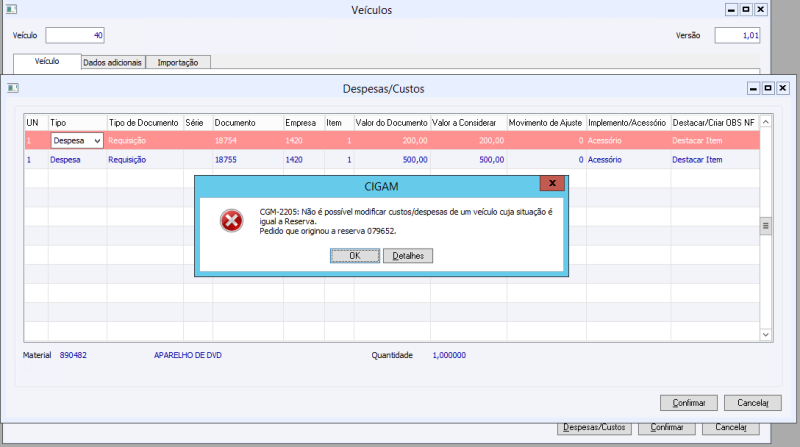Click the grid scroll-up arrow

[x=765, y=122]
